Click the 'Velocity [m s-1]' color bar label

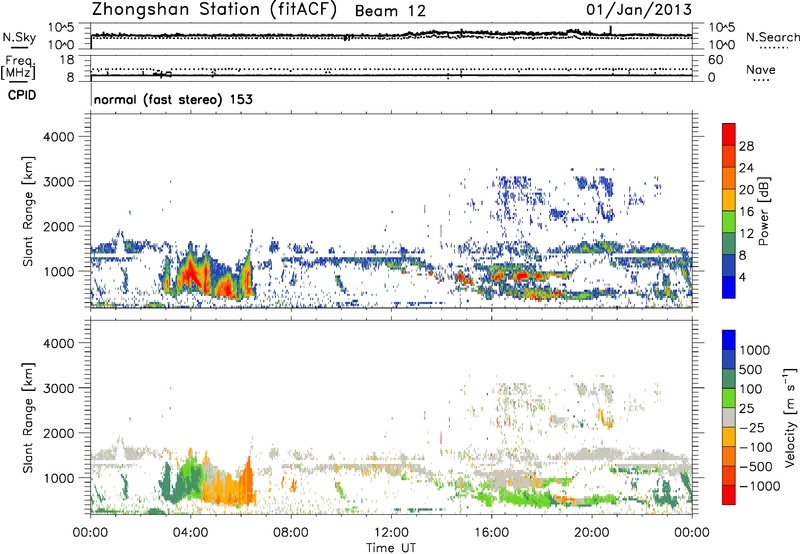point(790,417)
